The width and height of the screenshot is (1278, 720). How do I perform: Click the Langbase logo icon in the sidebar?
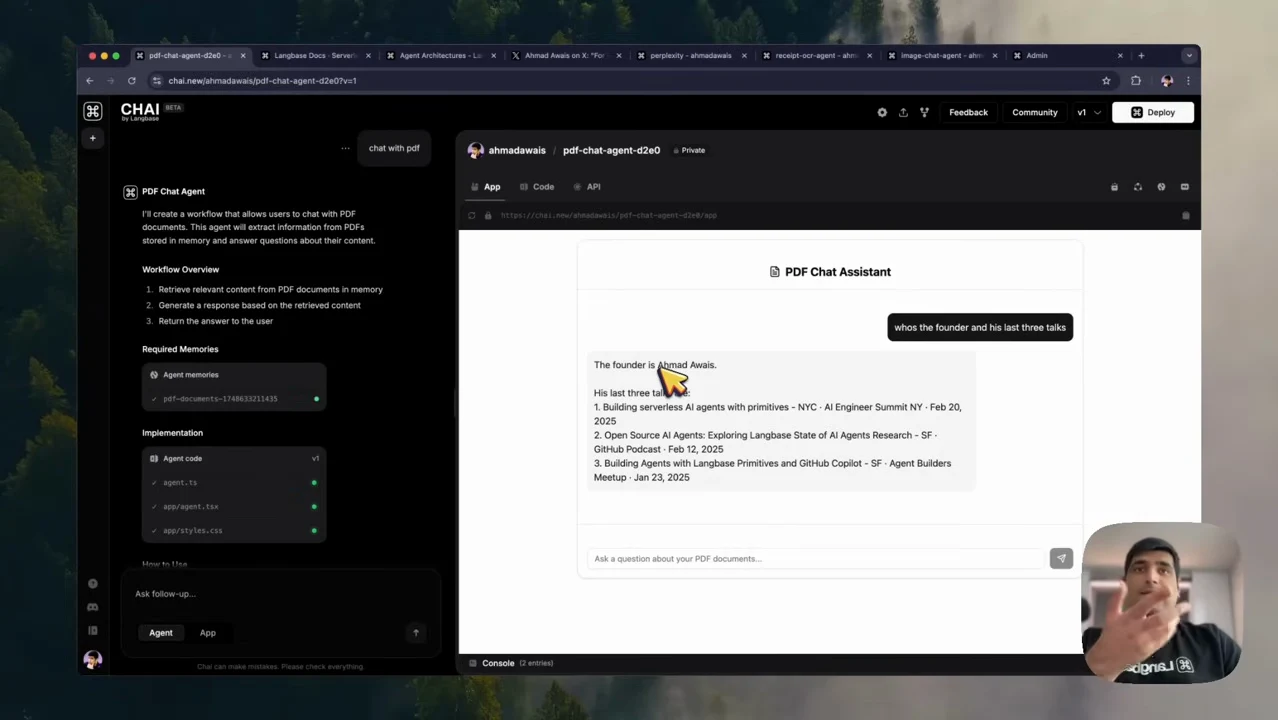tap(93, 112)
